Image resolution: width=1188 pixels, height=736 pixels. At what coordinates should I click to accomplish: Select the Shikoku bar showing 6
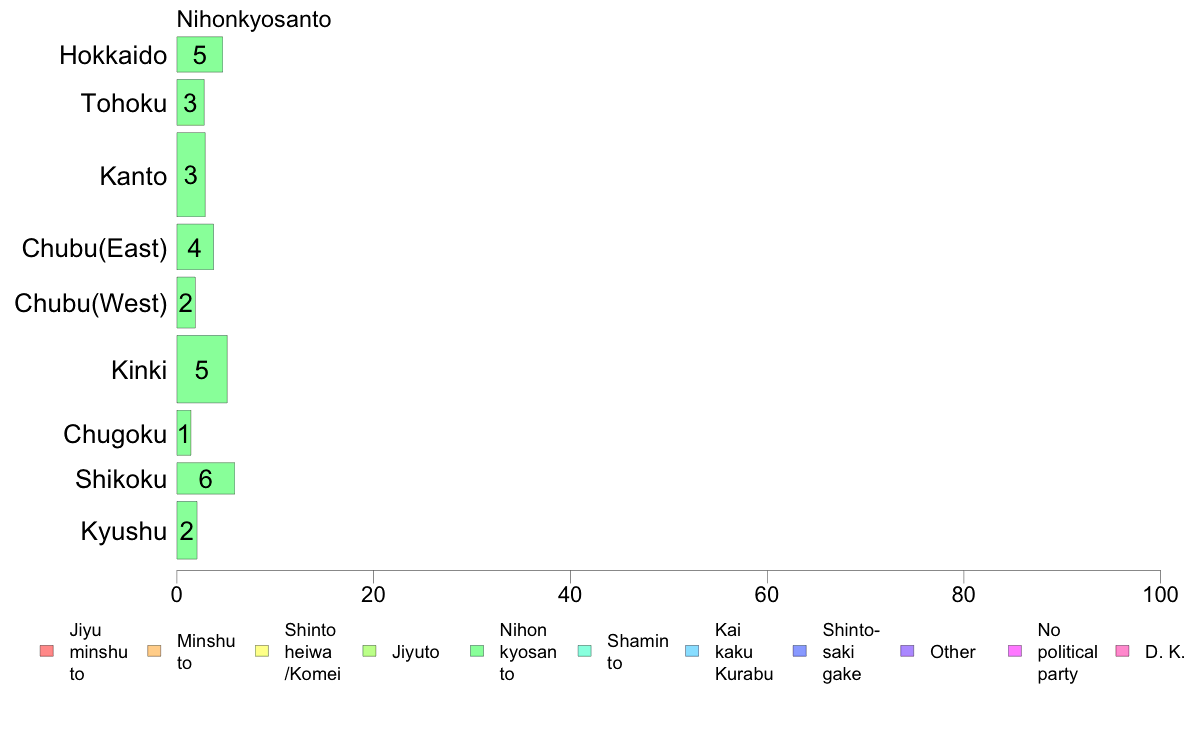click(205, 478)
